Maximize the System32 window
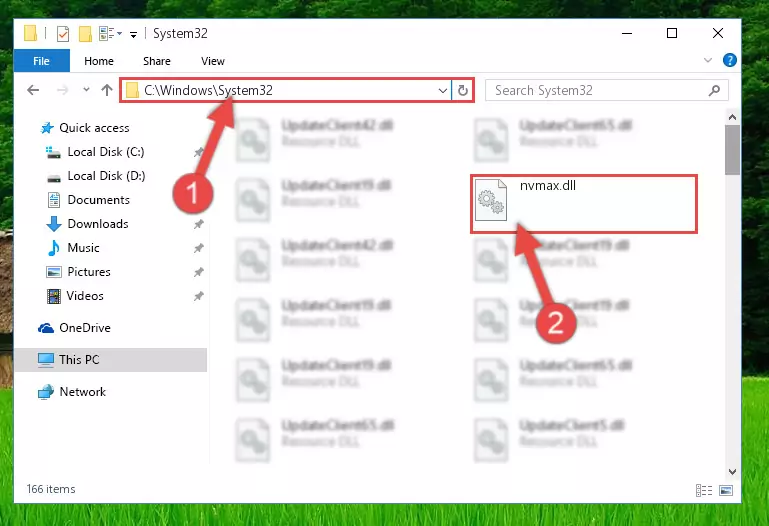This screenshot has width=769, height=526. pyautogui.click(x=672, y=33)
